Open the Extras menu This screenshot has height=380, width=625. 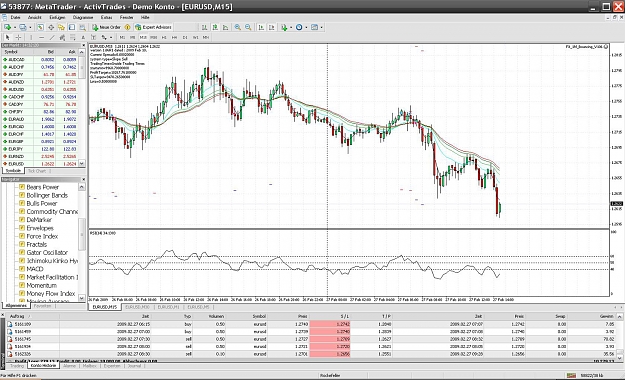(106, 18)
